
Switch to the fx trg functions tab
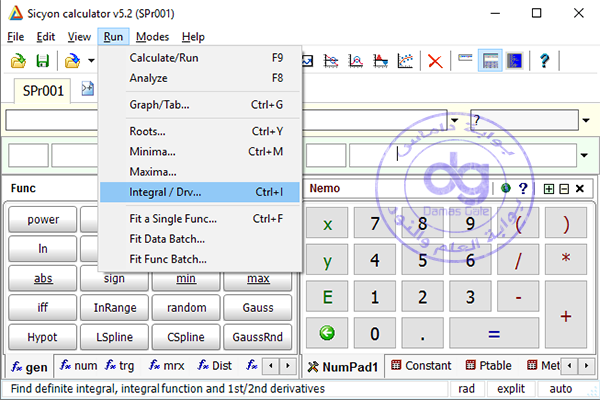120,366
